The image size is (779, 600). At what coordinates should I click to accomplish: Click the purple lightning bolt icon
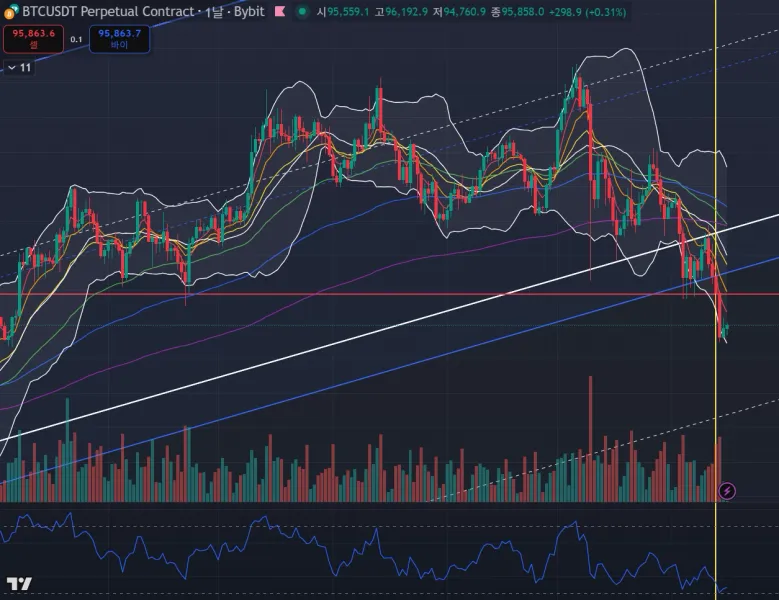[x=727, y=491]
